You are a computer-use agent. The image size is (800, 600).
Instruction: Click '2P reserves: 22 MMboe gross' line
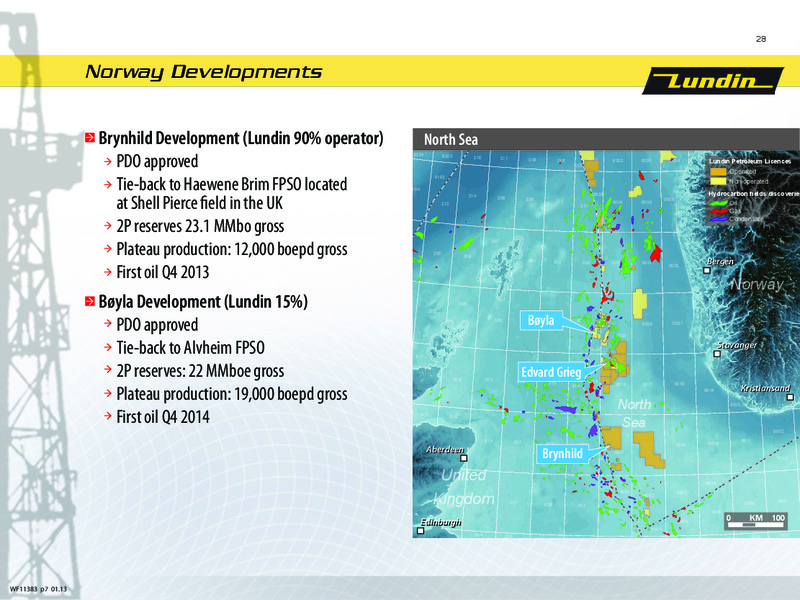coord(200,371)
